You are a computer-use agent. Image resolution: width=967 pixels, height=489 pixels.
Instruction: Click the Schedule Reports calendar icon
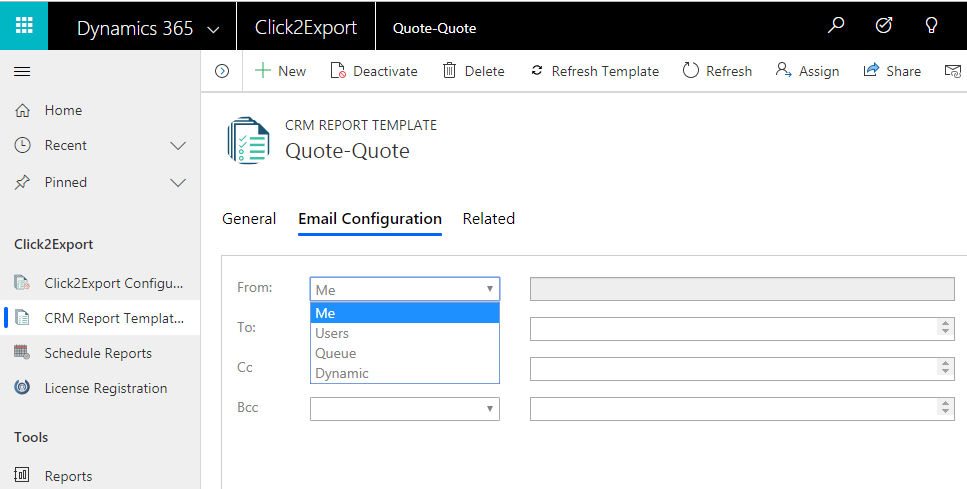pyautogui.click(x=22, y=352)
